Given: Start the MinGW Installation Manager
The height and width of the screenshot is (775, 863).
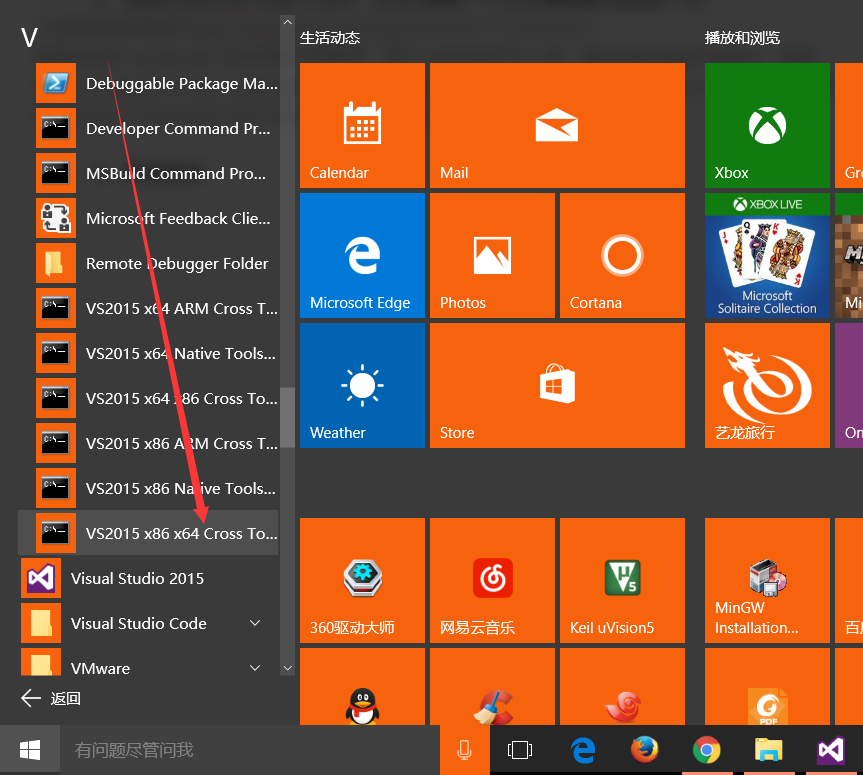Looking at the screenshot, I should (x=766, y=580).
